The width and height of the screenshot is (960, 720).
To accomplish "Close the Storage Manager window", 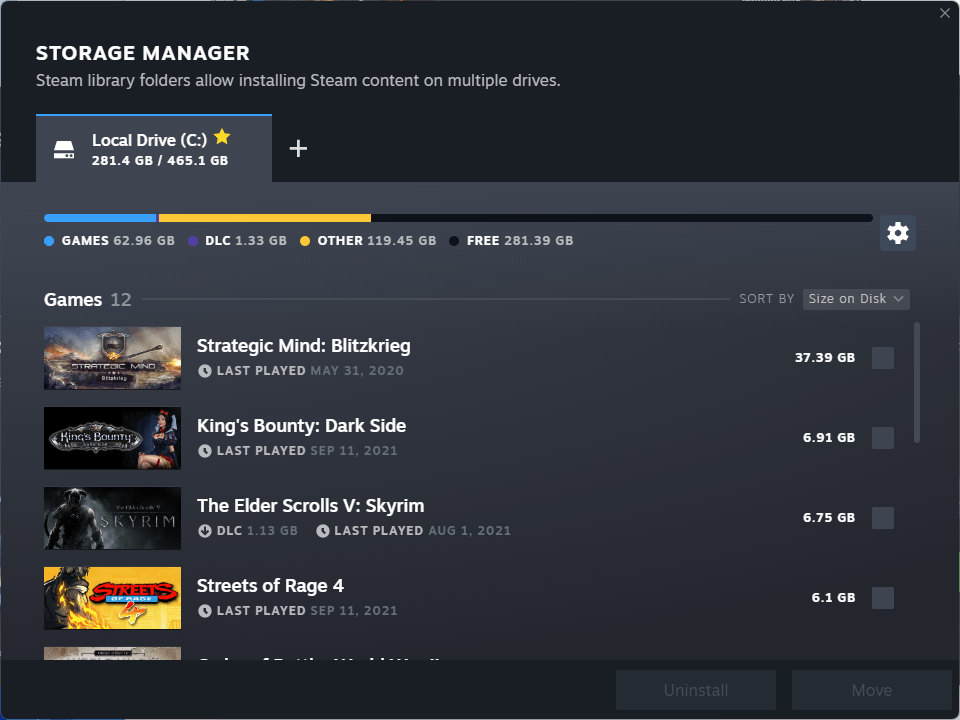I will [x=944, y=13].
